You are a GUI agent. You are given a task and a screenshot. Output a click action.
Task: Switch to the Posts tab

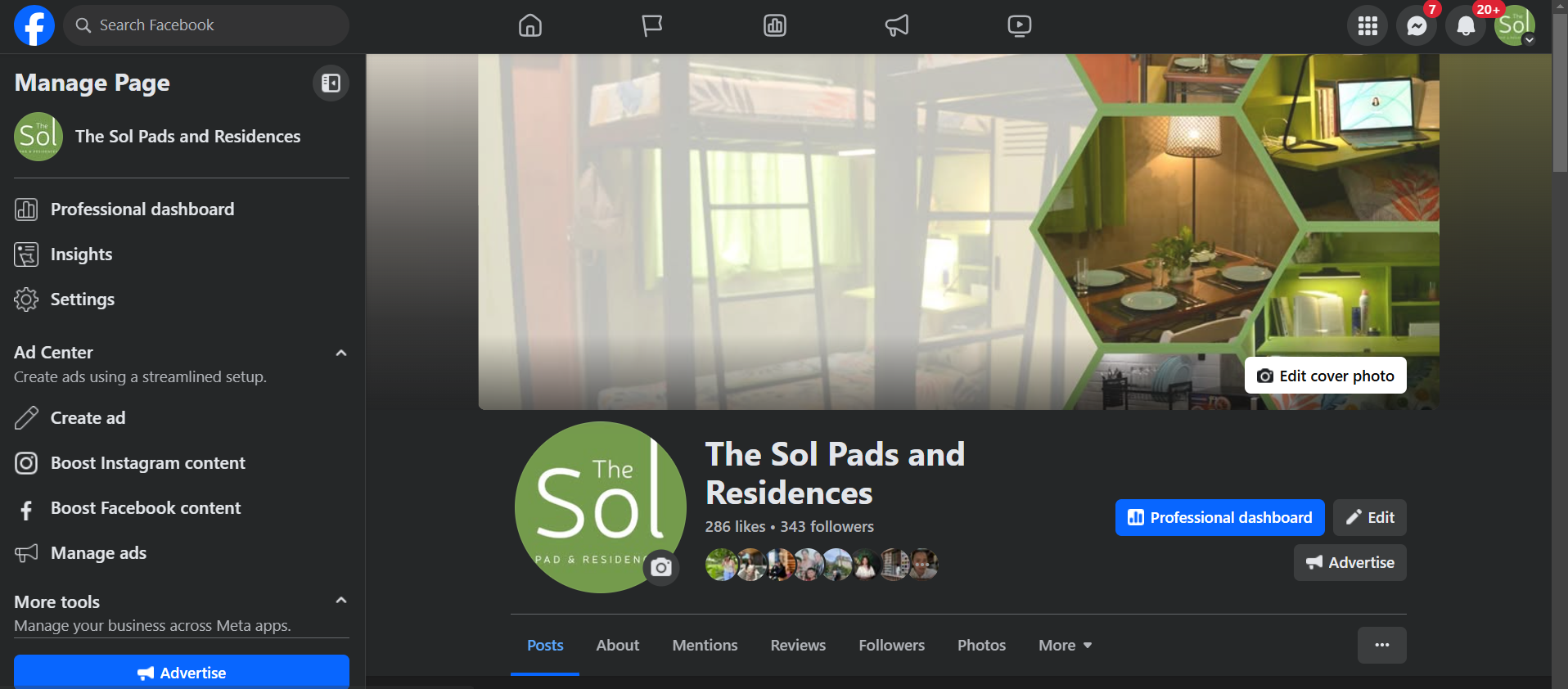(x=545, y=646)
